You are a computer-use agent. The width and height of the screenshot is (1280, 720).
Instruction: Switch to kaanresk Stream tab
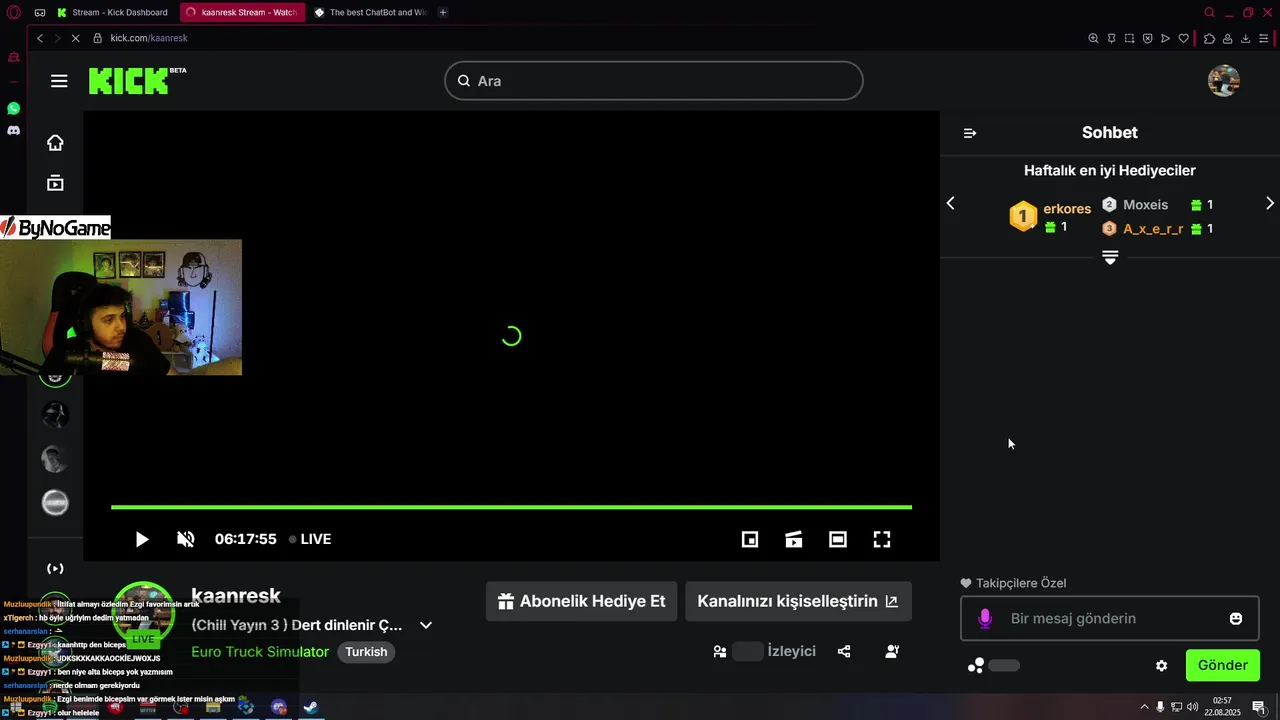pos(242,12)
